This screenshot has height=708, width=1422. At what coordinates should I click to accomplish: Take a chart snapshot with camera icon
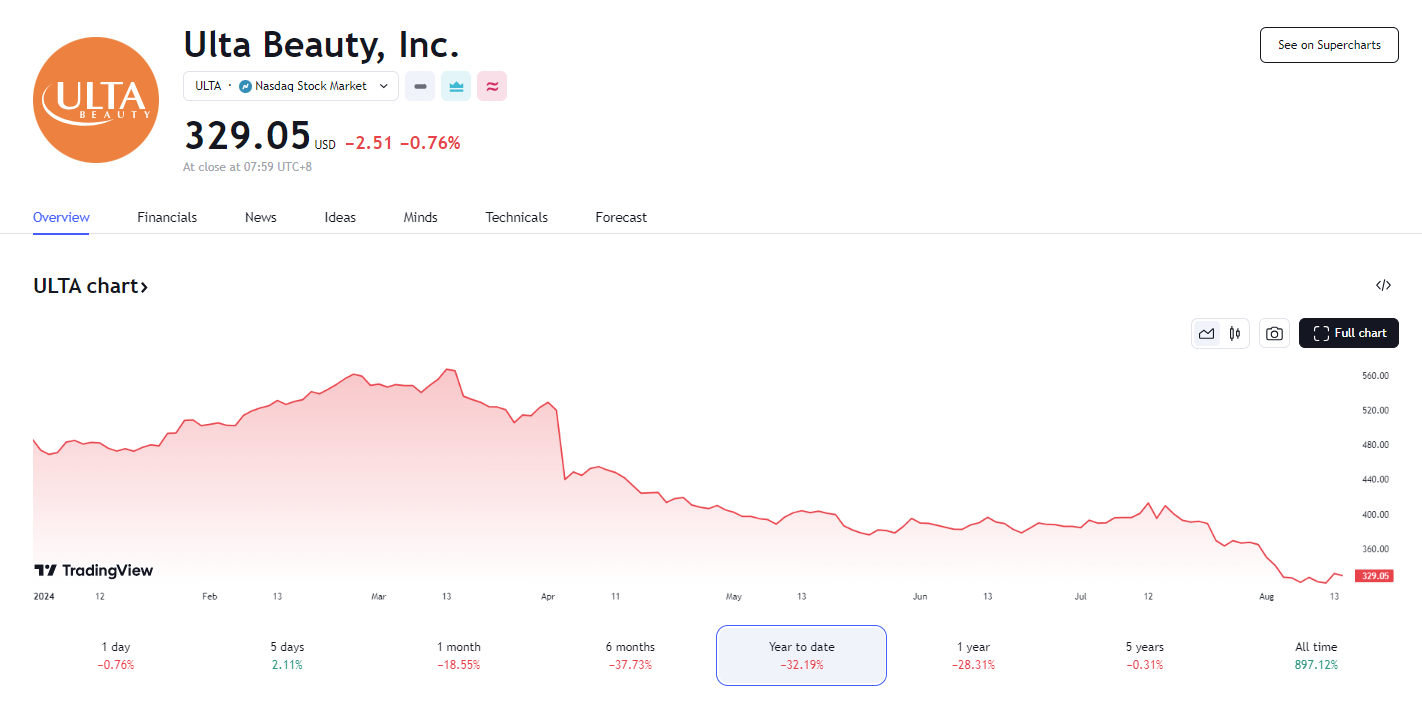[1274, 333]
